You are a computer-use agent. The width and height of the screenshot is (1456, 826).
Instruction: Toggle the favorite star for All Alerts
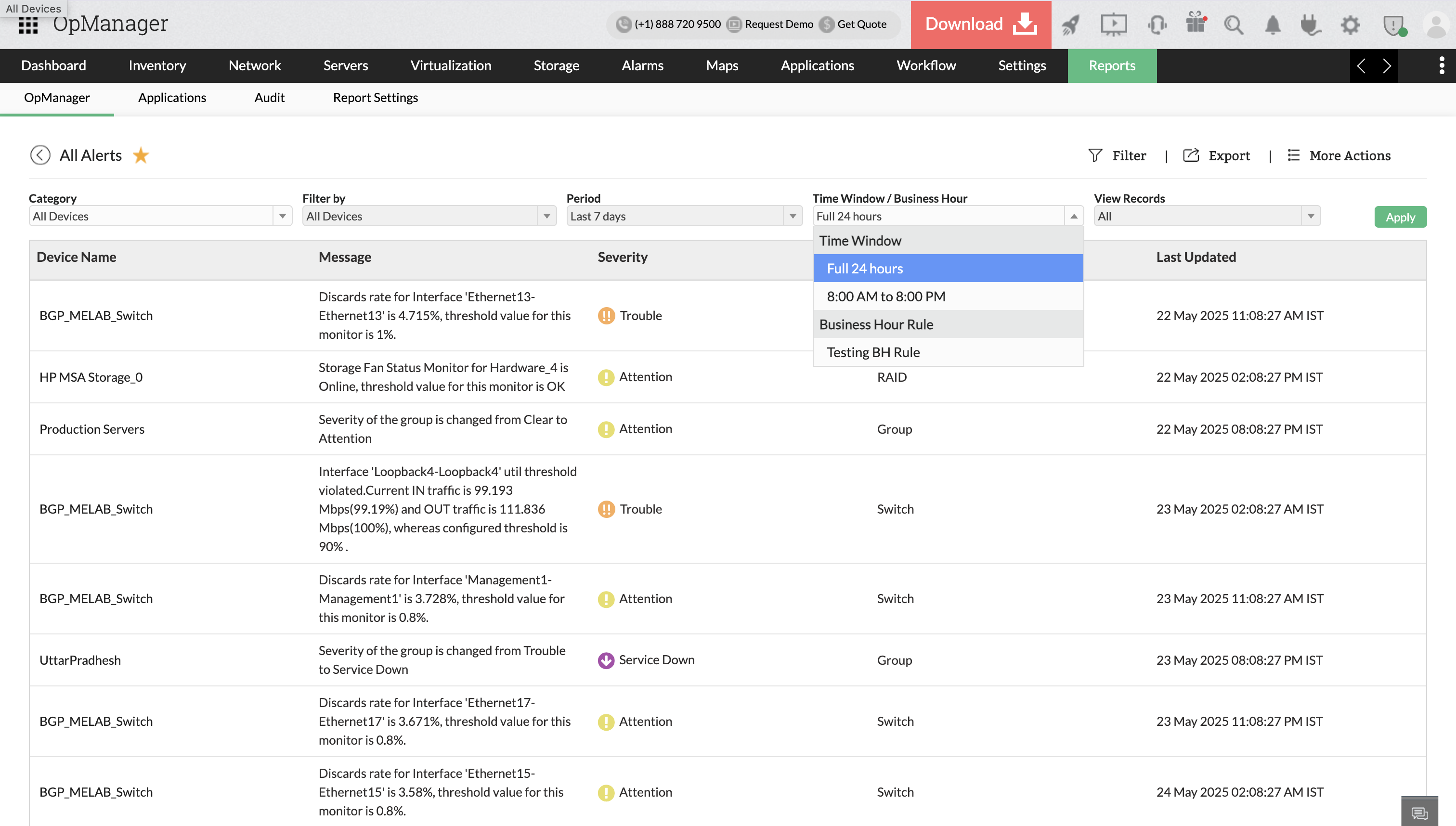(x=141, y=155)
